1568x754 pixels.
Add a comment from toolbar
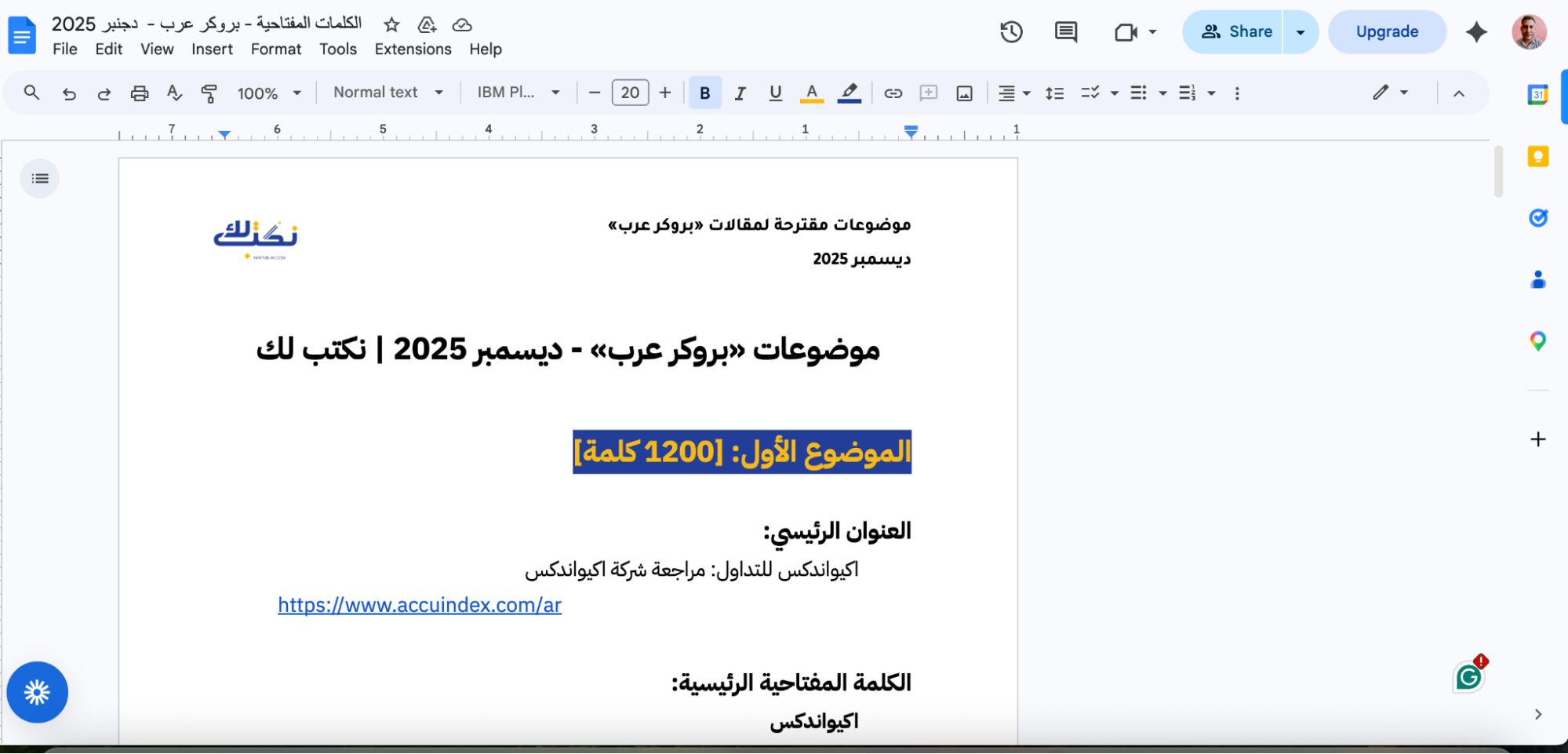(929, 93)
